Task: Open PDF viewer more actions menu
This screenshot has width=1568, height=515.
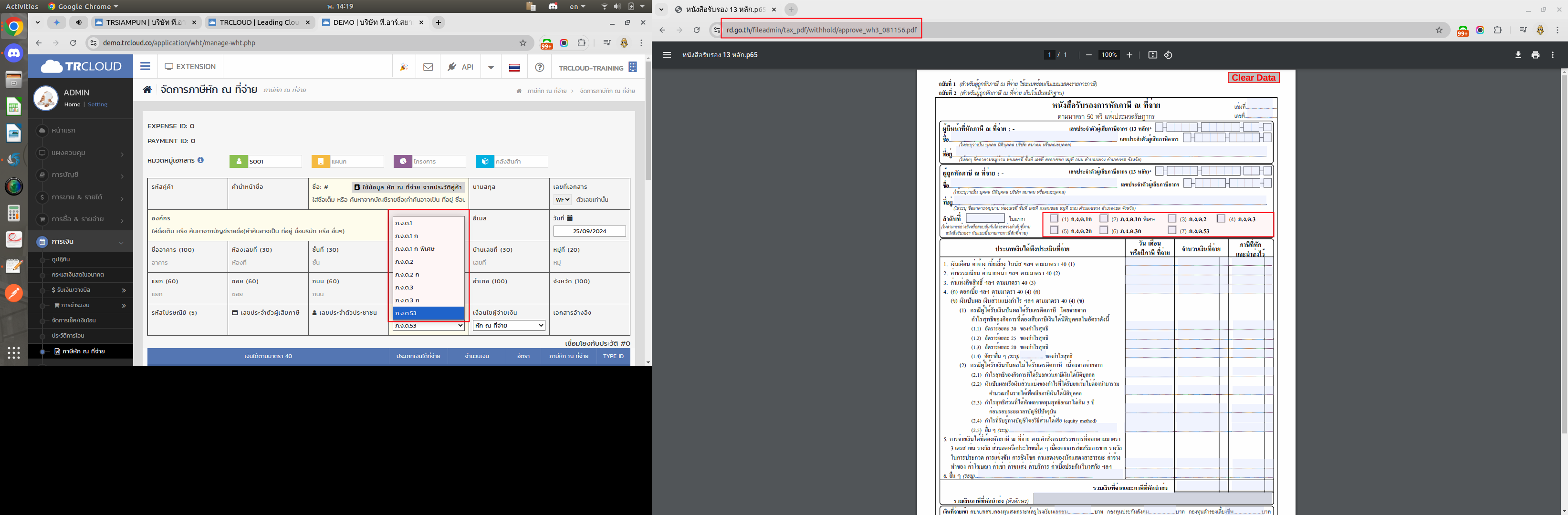Action: click(x=1553, y=55)
